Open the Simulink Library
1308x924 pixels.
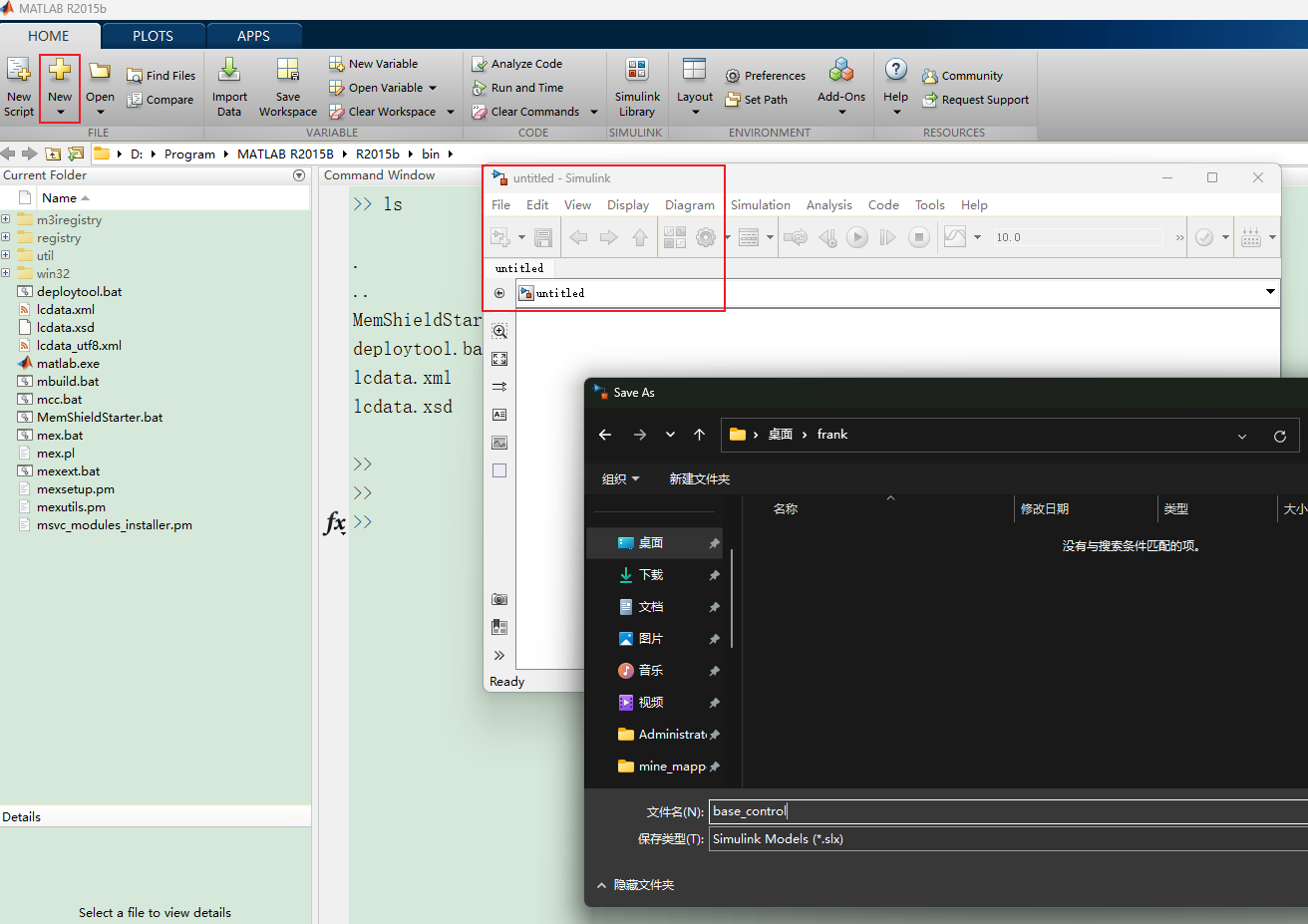pyautogui.click(x=637, y=87)
